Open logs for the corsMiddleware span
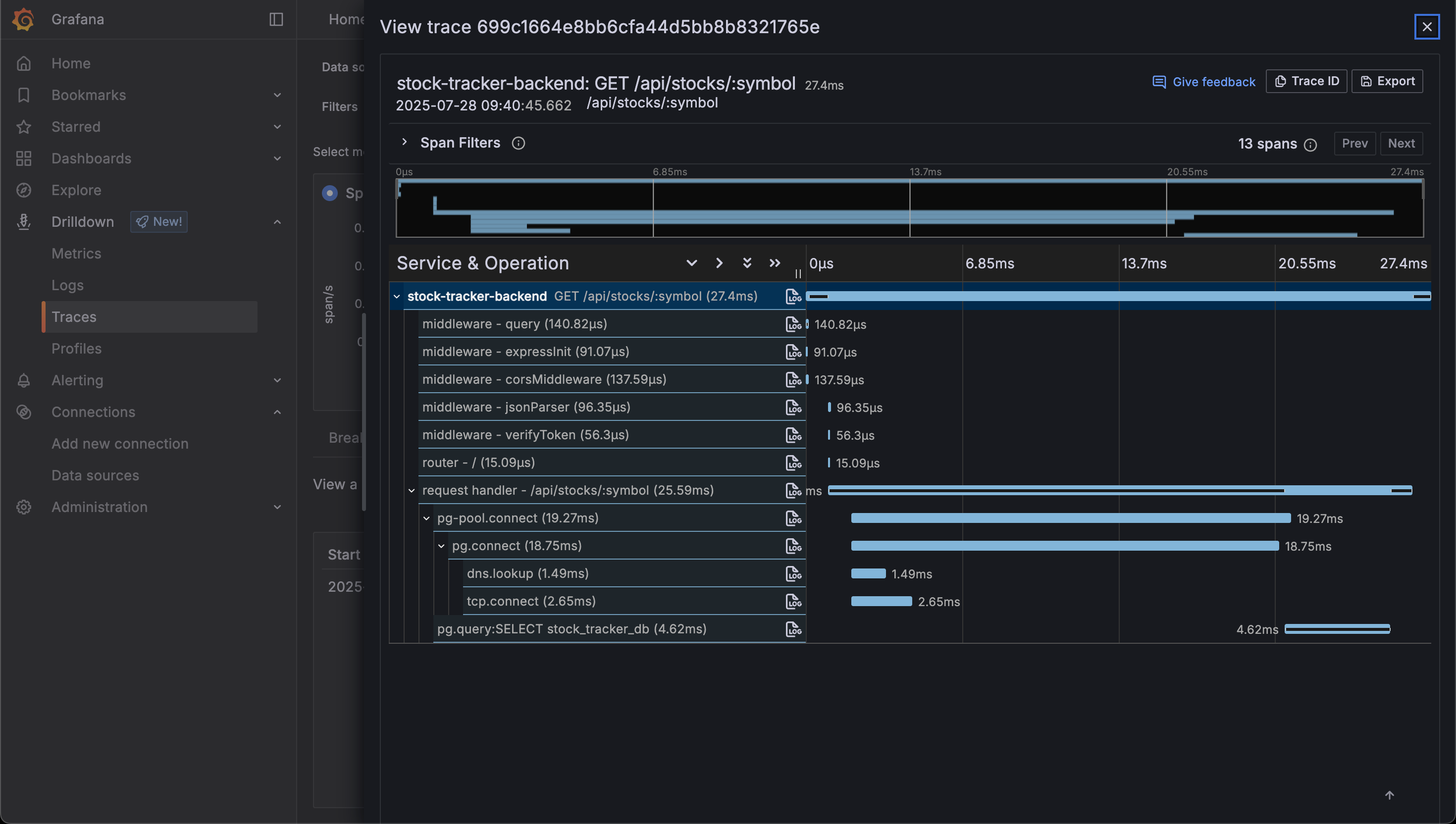 (x=793, y=380)
